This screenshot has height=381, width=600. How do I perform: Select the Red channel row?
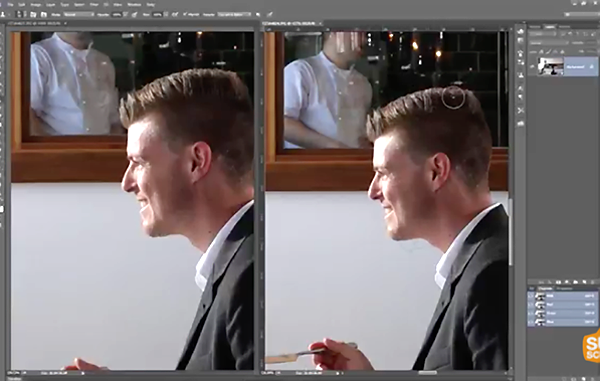point(562,304)
